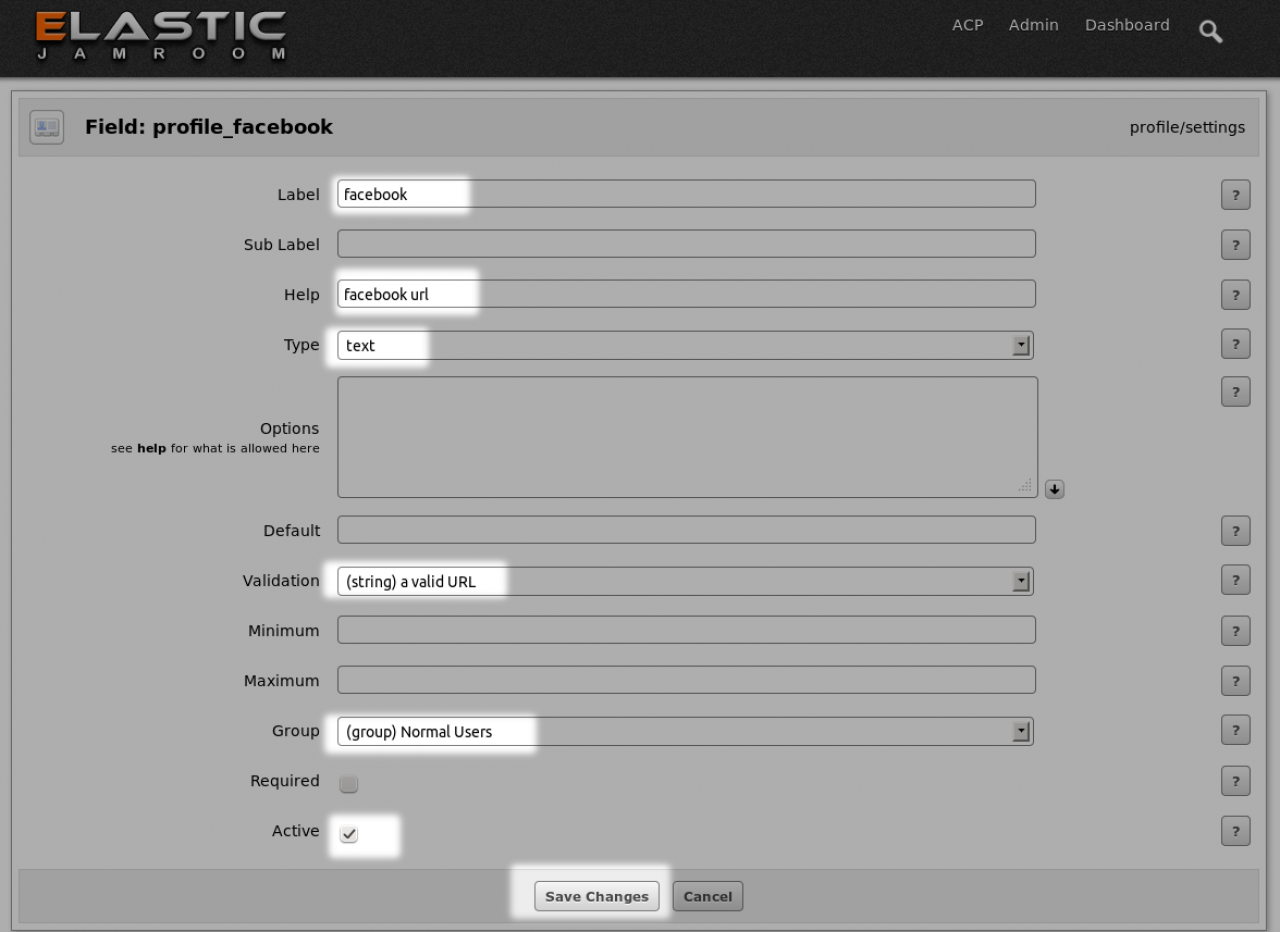Click the search magnifier icon

click(x=1211, y=32)
